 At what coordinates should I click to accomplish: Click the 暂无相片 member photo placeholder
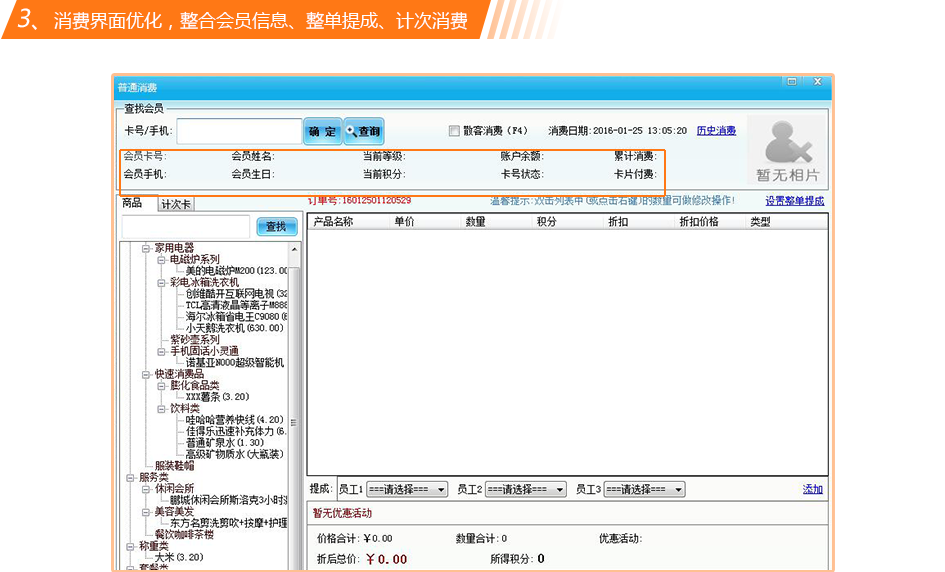787,151
